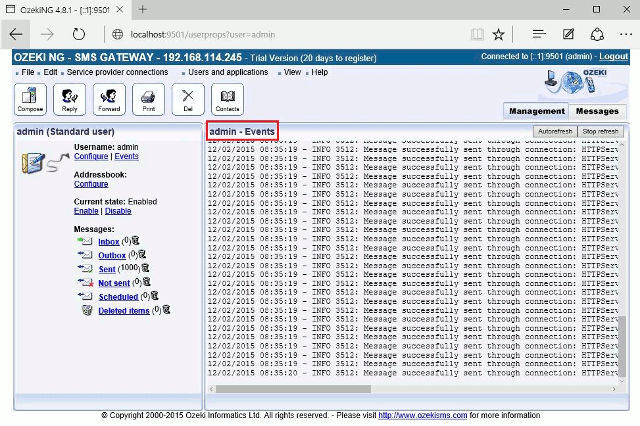Click the Inbox envelope icon
Viewport: 640px width, 426px height.
click(85, 241)
